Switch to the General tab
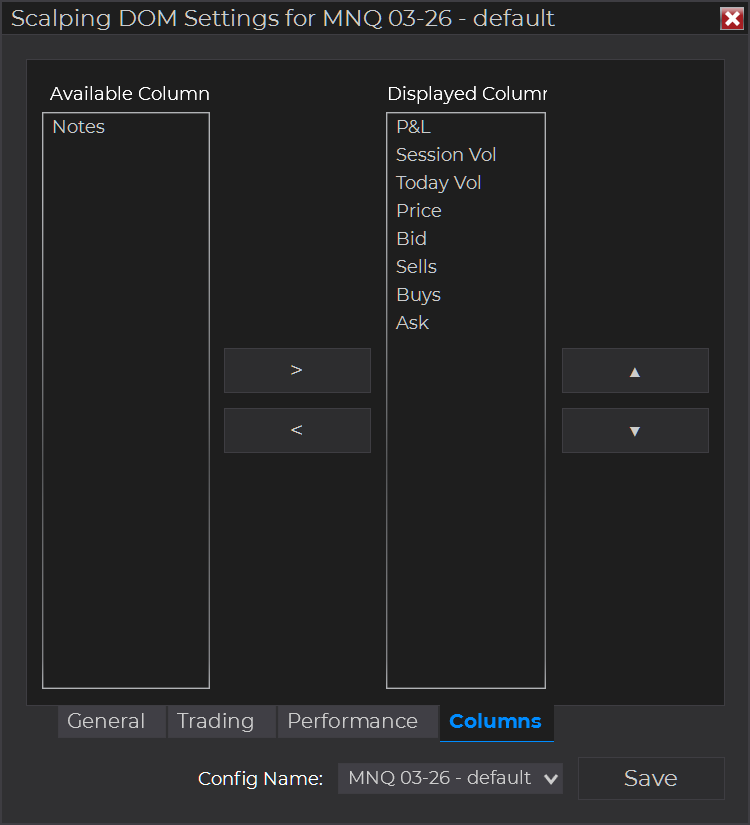 106,721
